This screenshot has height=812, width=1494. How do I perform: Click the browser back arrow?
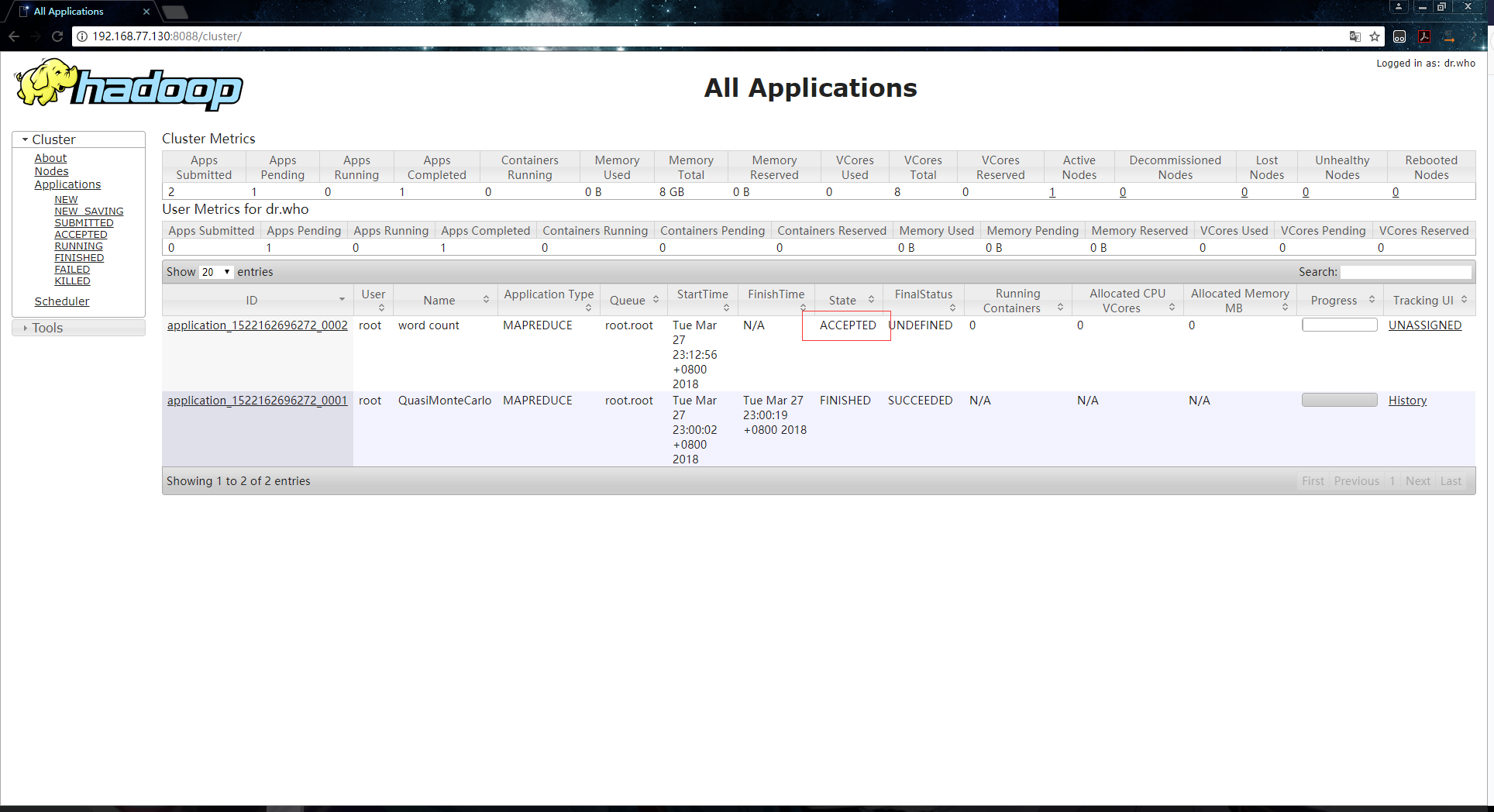click(x=14, y=36)
